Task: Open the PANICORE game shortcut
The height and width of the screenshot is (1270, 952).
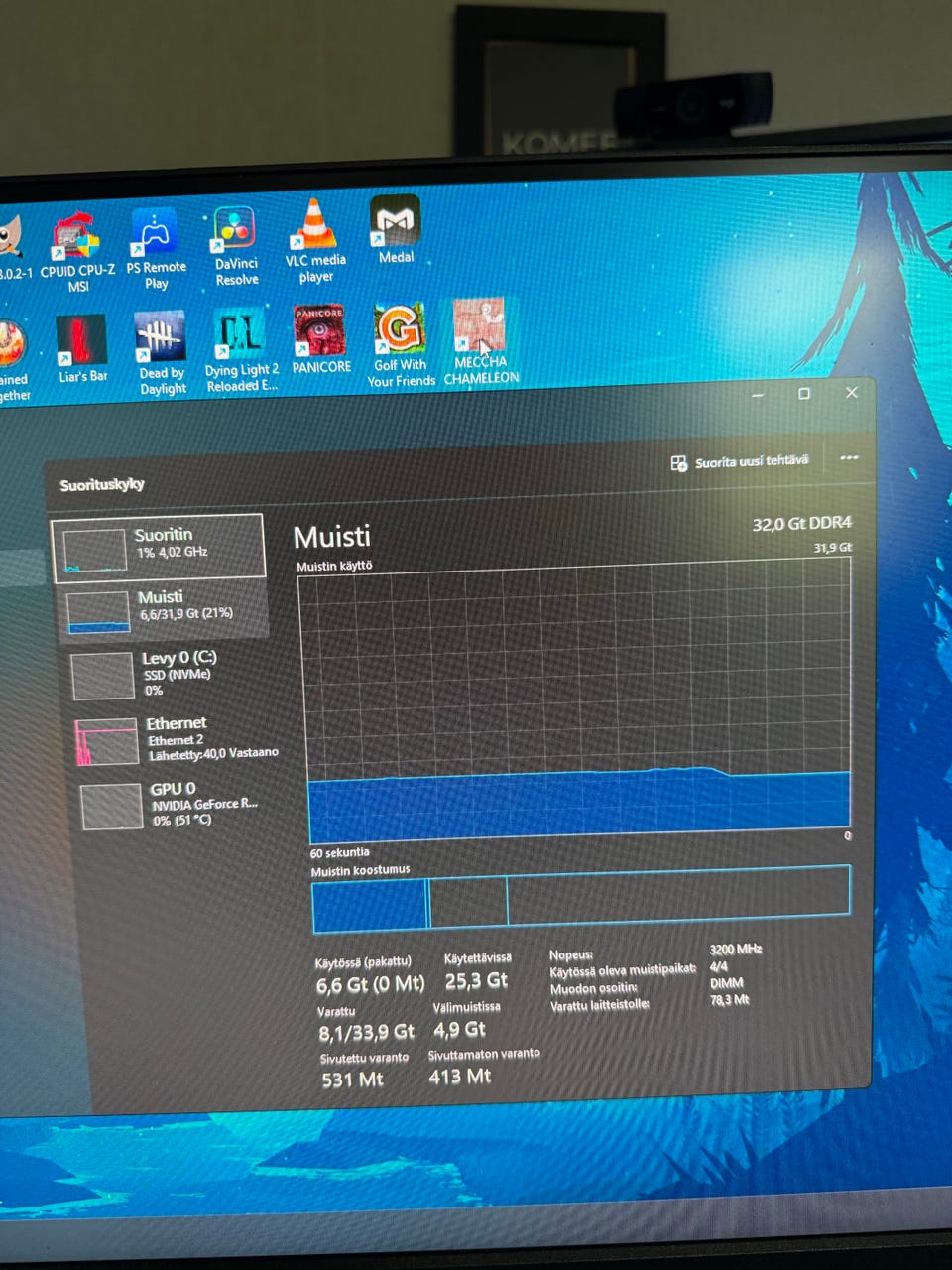Action: [x=320, y=340]
